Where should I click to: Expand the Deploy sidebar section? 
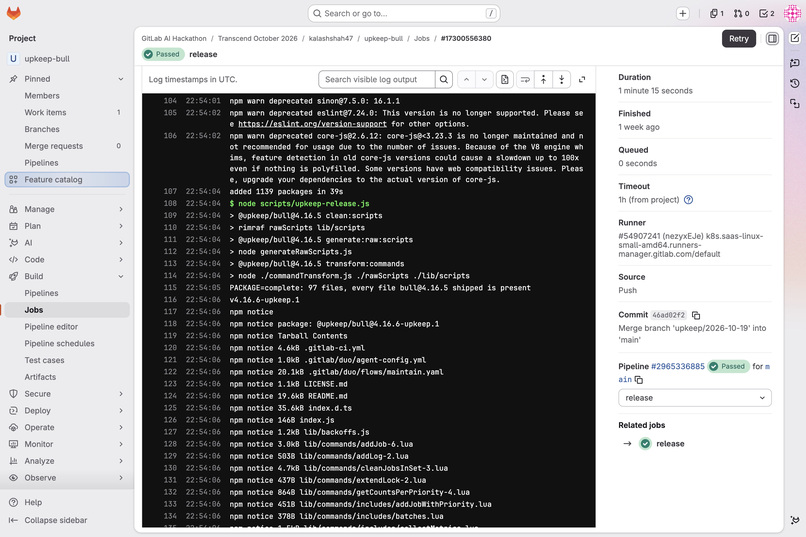[x=121, y=411]
